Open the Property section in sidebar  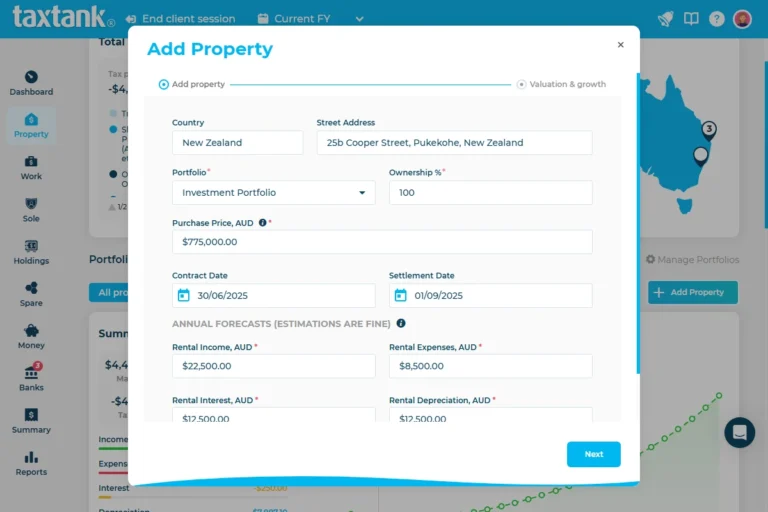31,125
